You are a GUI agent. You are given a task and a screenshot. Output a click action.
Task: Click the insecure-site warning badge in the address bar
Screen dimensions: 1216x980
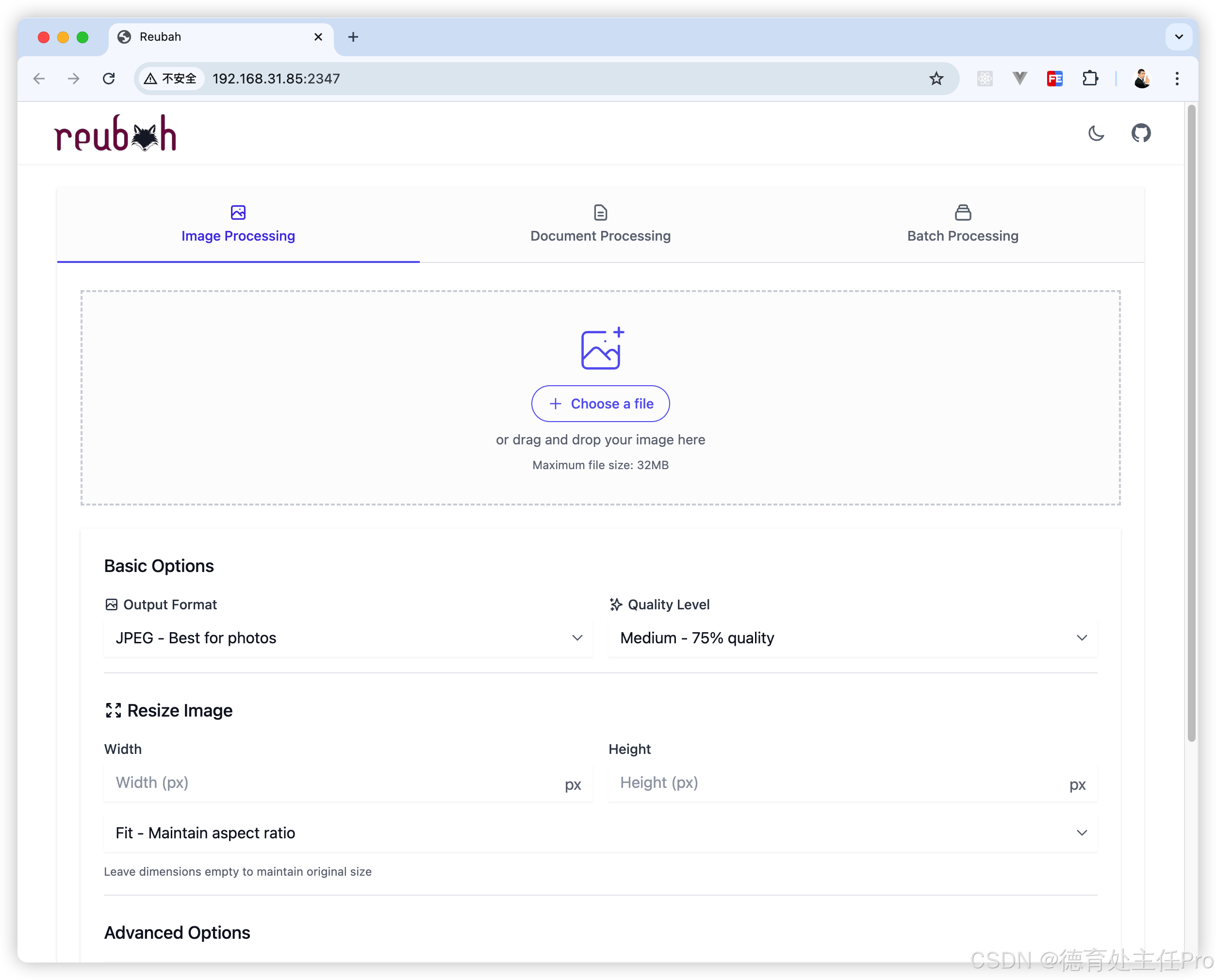pyautogui.click(x=170, y=79)
